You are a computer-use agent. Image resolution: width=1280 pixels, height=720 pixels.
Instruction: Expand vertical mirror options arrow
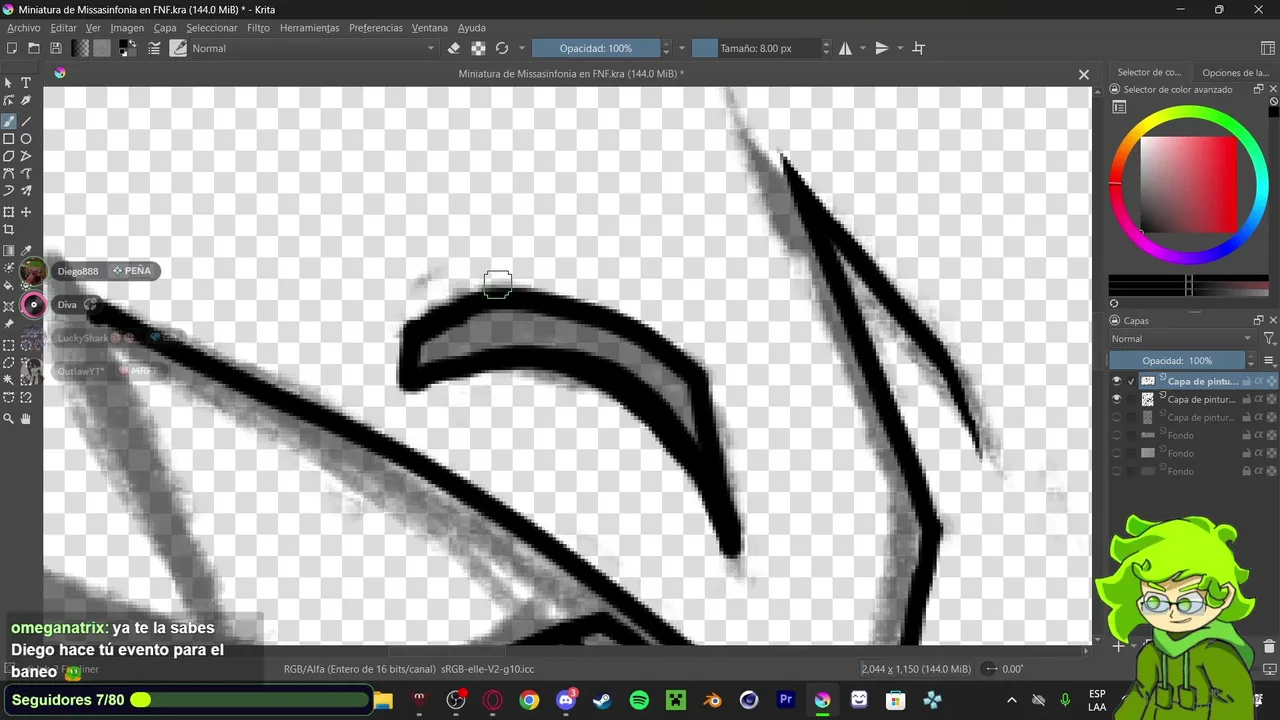click(x=899, y=48)
